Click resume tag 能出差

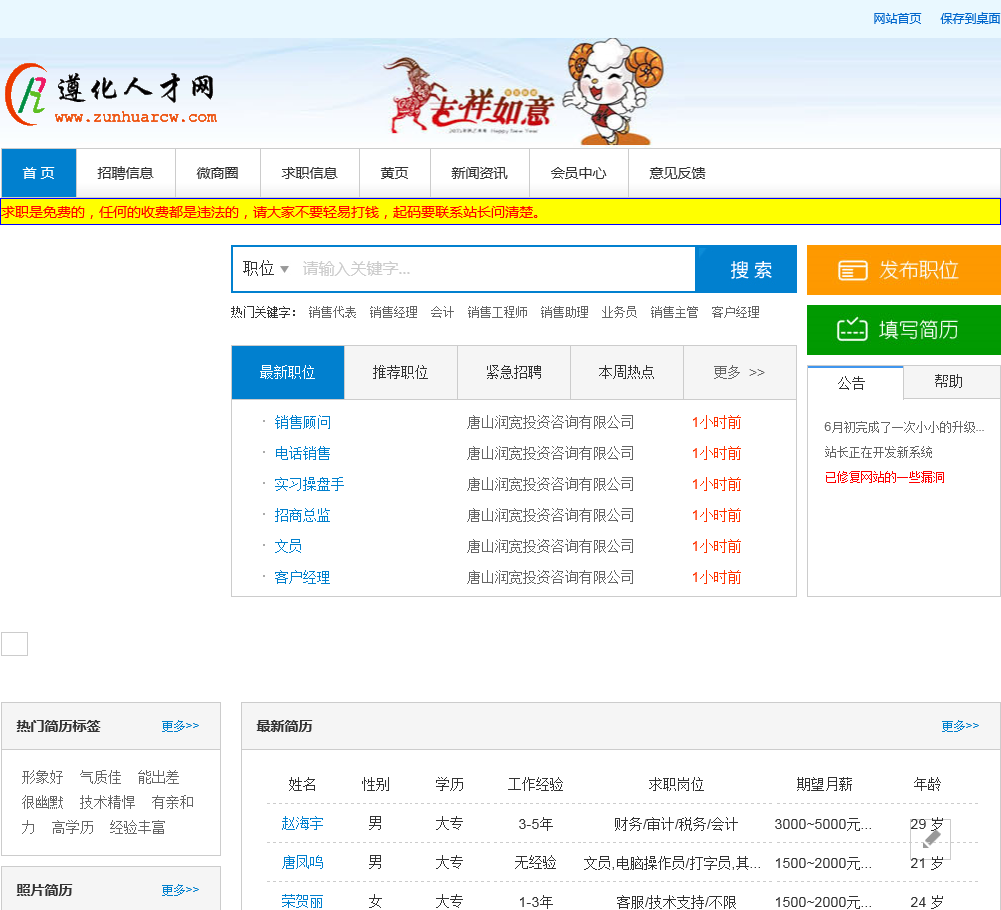(158, 777)
